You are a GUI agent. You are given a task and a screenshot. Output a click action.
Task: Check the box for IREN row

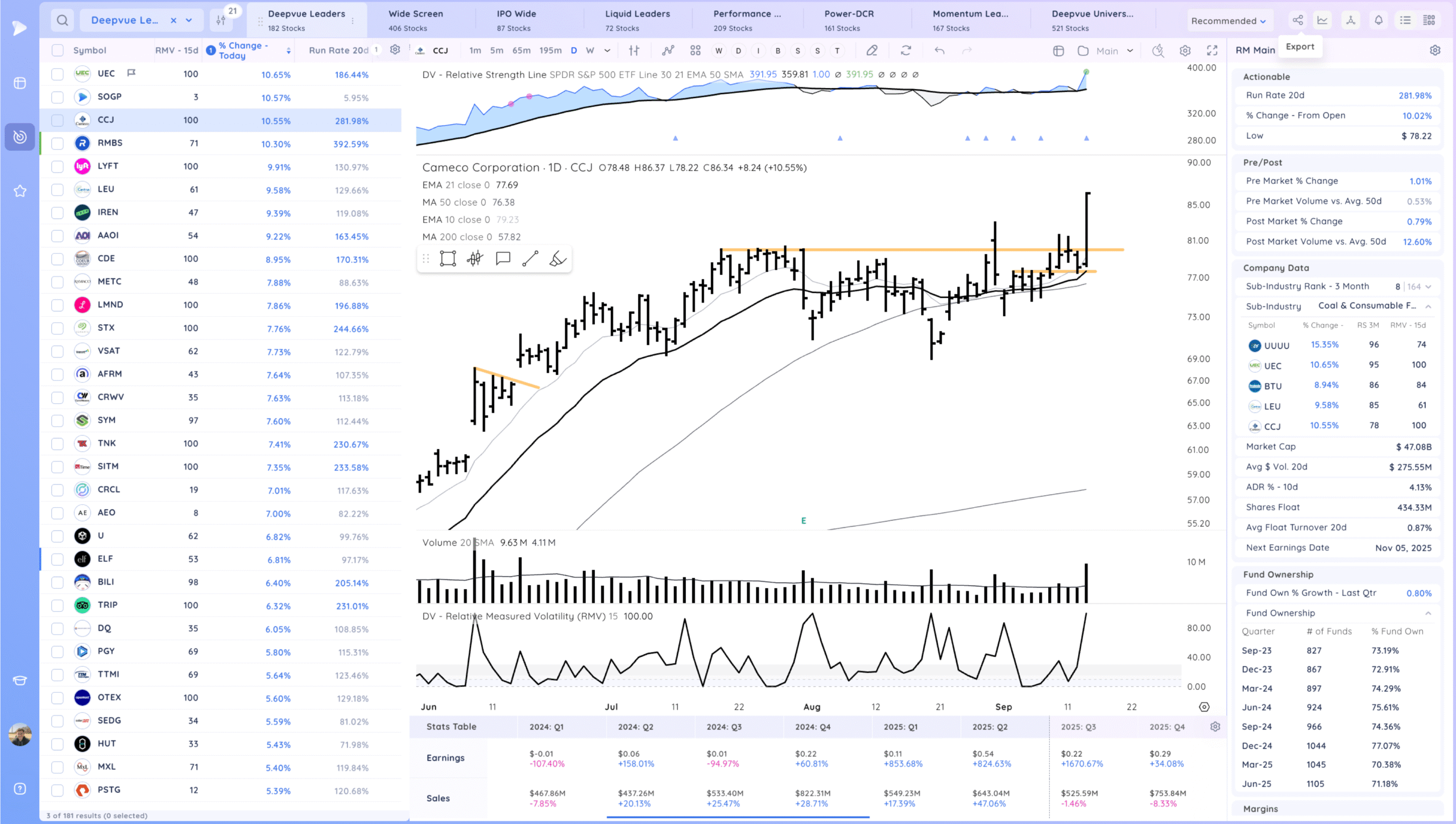click(x=57, y=213)
